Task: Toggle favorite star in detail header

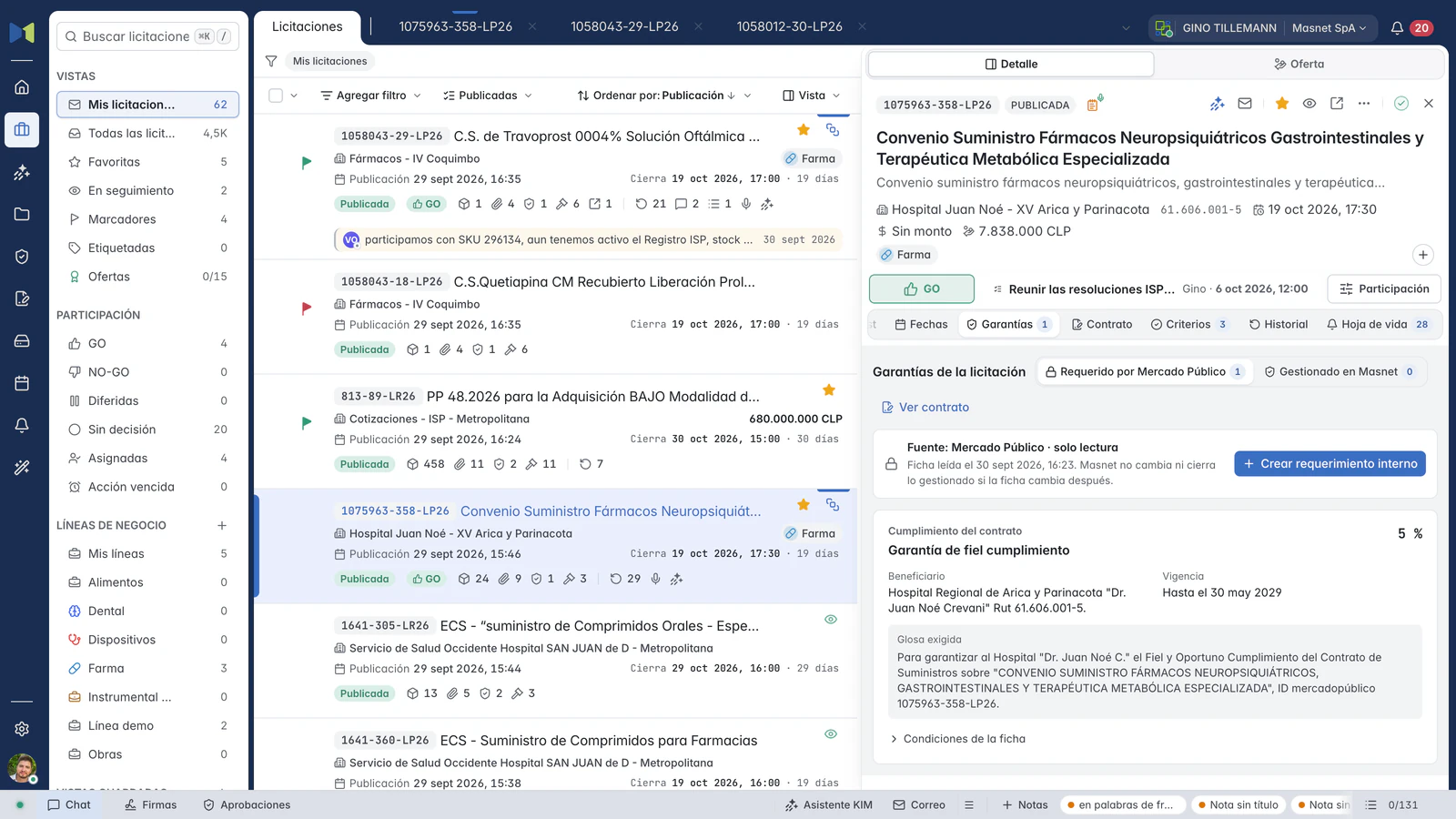Action: [1282, 104]
